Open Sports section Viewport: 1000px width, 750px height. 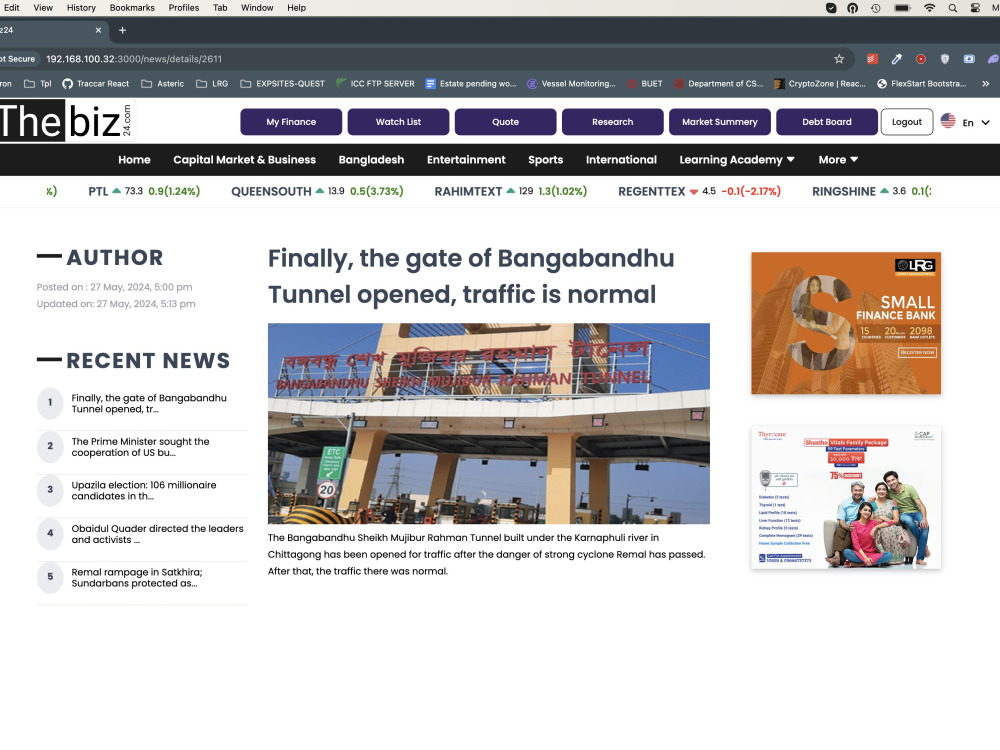click(x=545, y=159)
